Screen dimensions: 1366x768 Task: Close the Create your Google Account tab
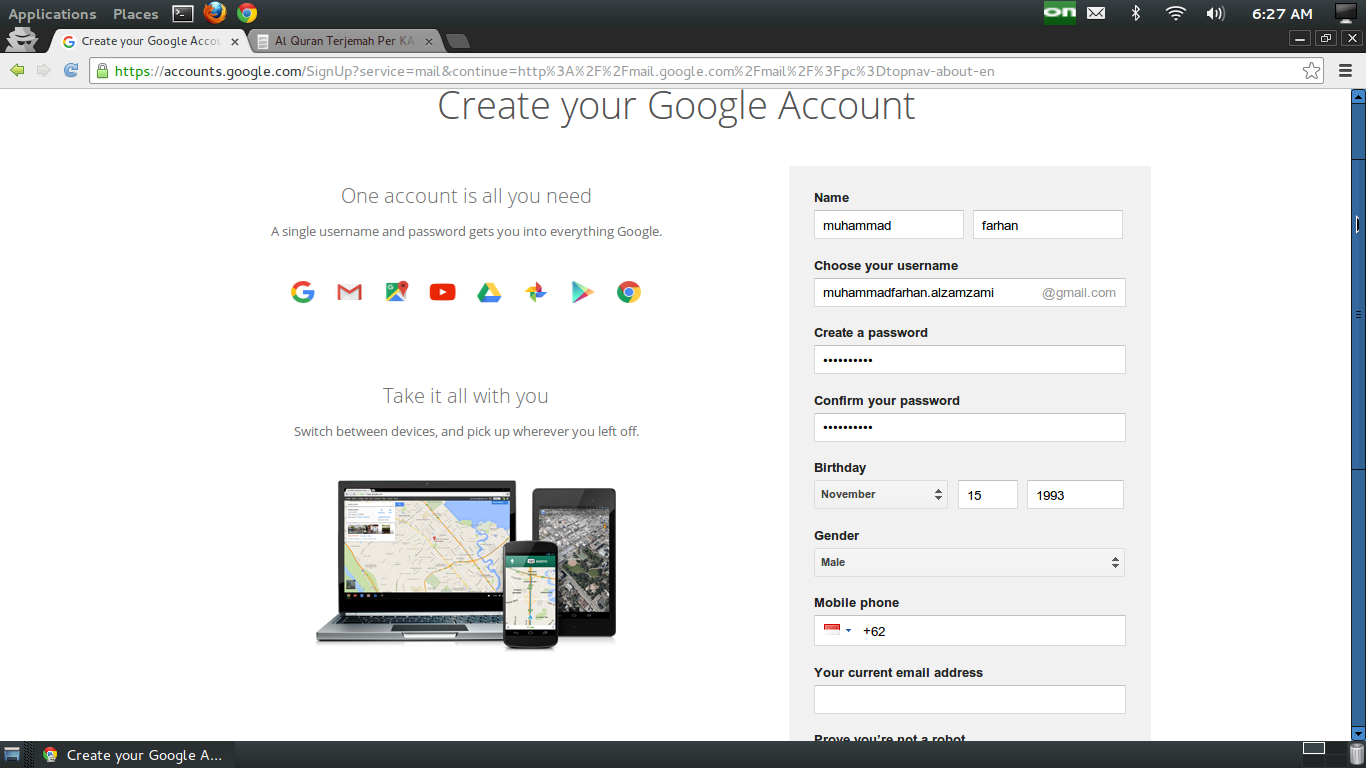tap(235, 42)
